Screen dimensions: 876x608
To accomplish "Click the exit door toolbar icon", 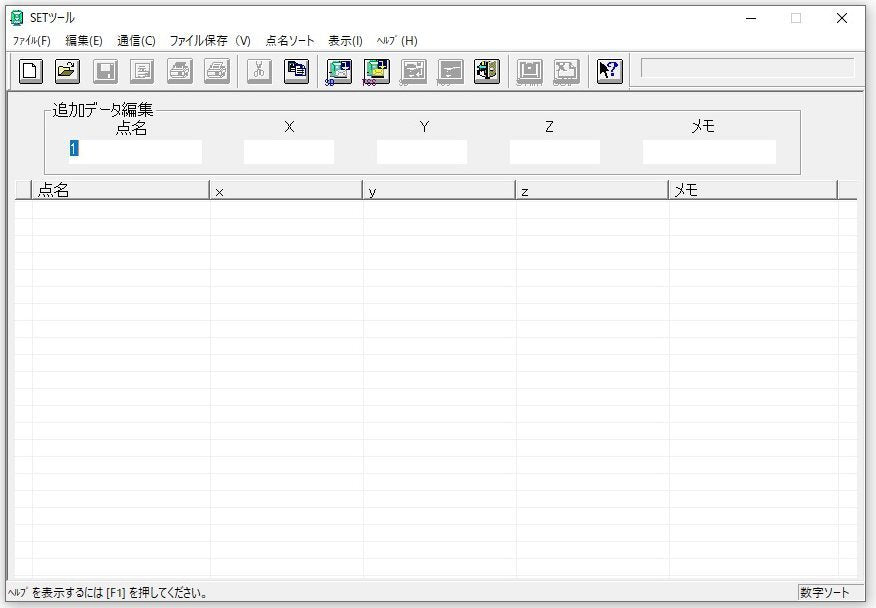I will 486,71.
